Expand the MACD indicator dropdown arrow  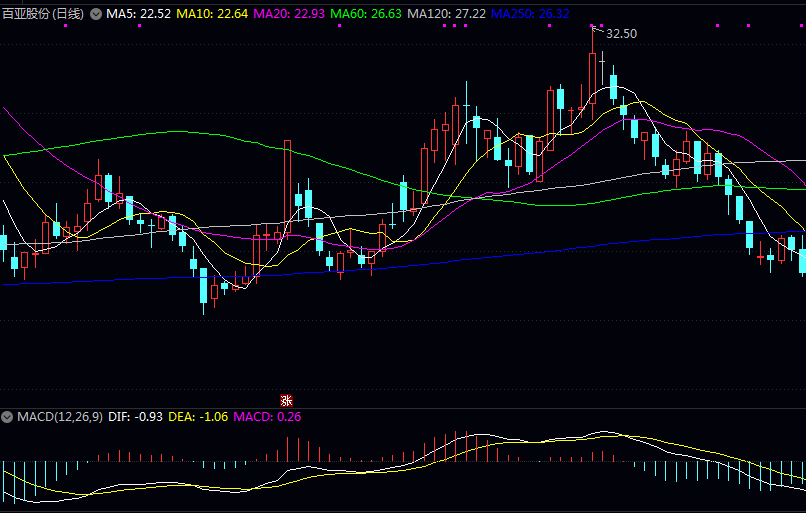(8, 416)
